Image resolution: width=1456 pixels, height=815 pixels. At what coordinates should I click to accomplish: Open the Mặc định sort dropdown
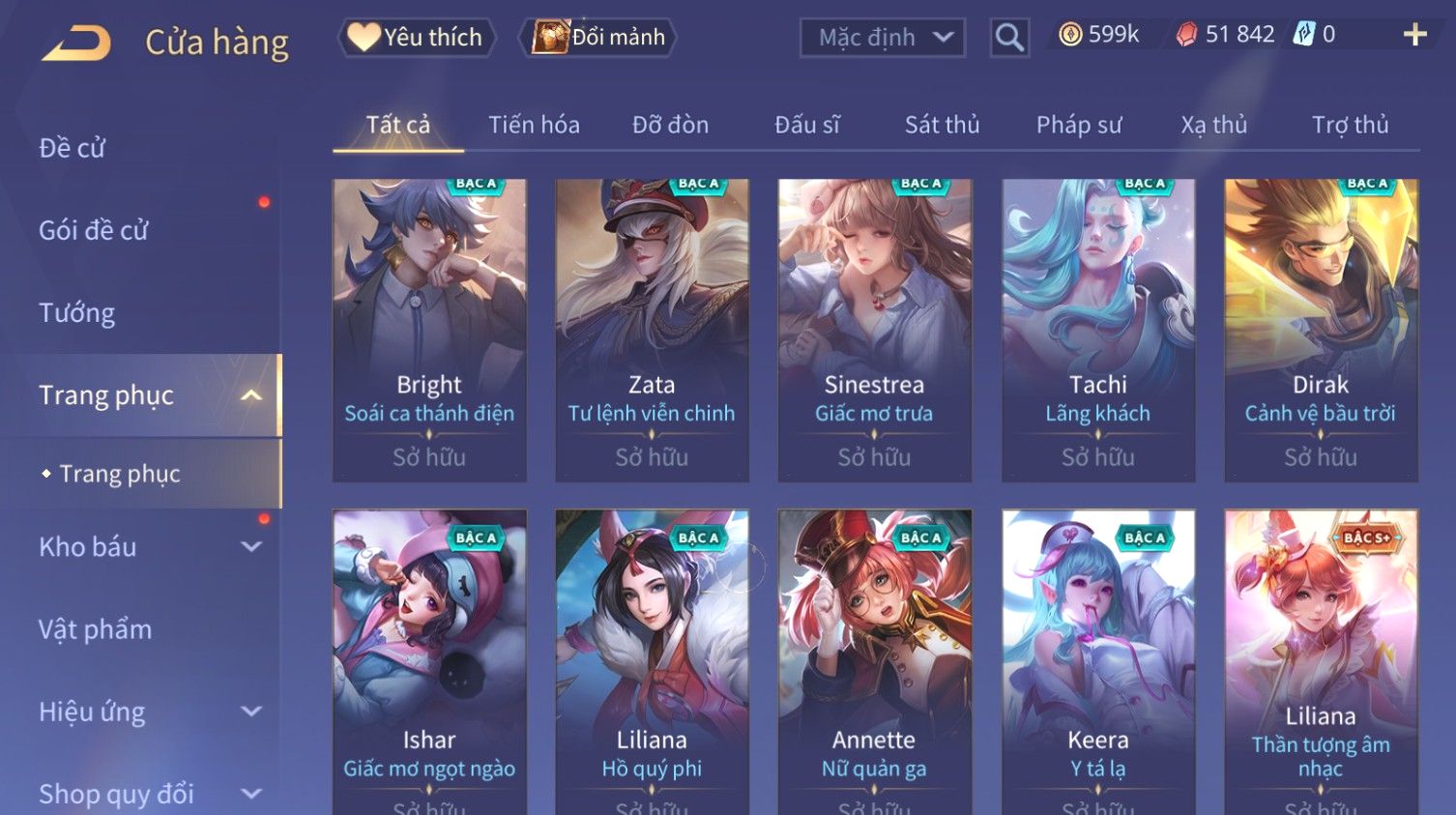pos(883,38)
